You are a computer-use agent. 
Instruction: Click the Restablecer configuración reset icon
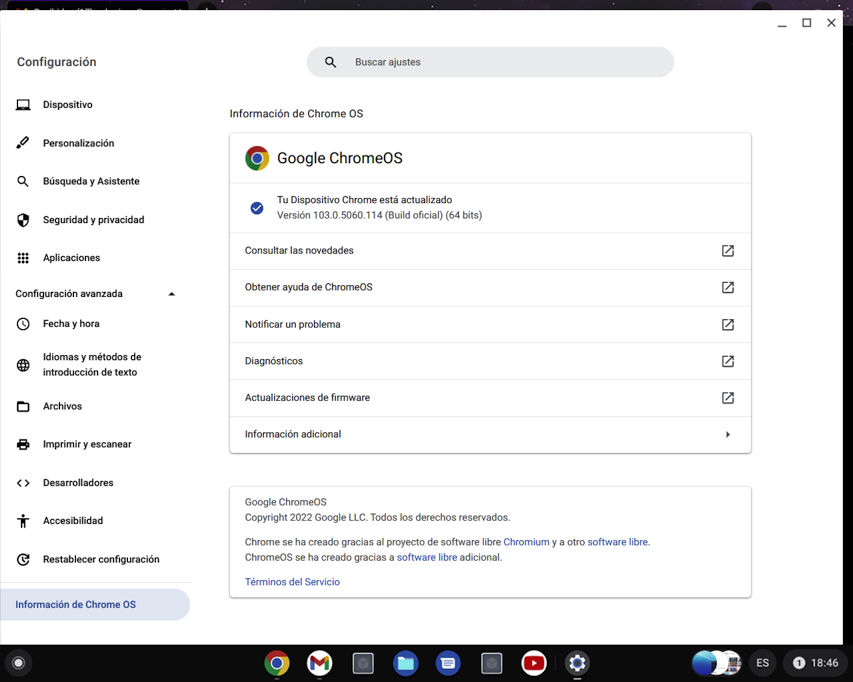click(23, 559)
